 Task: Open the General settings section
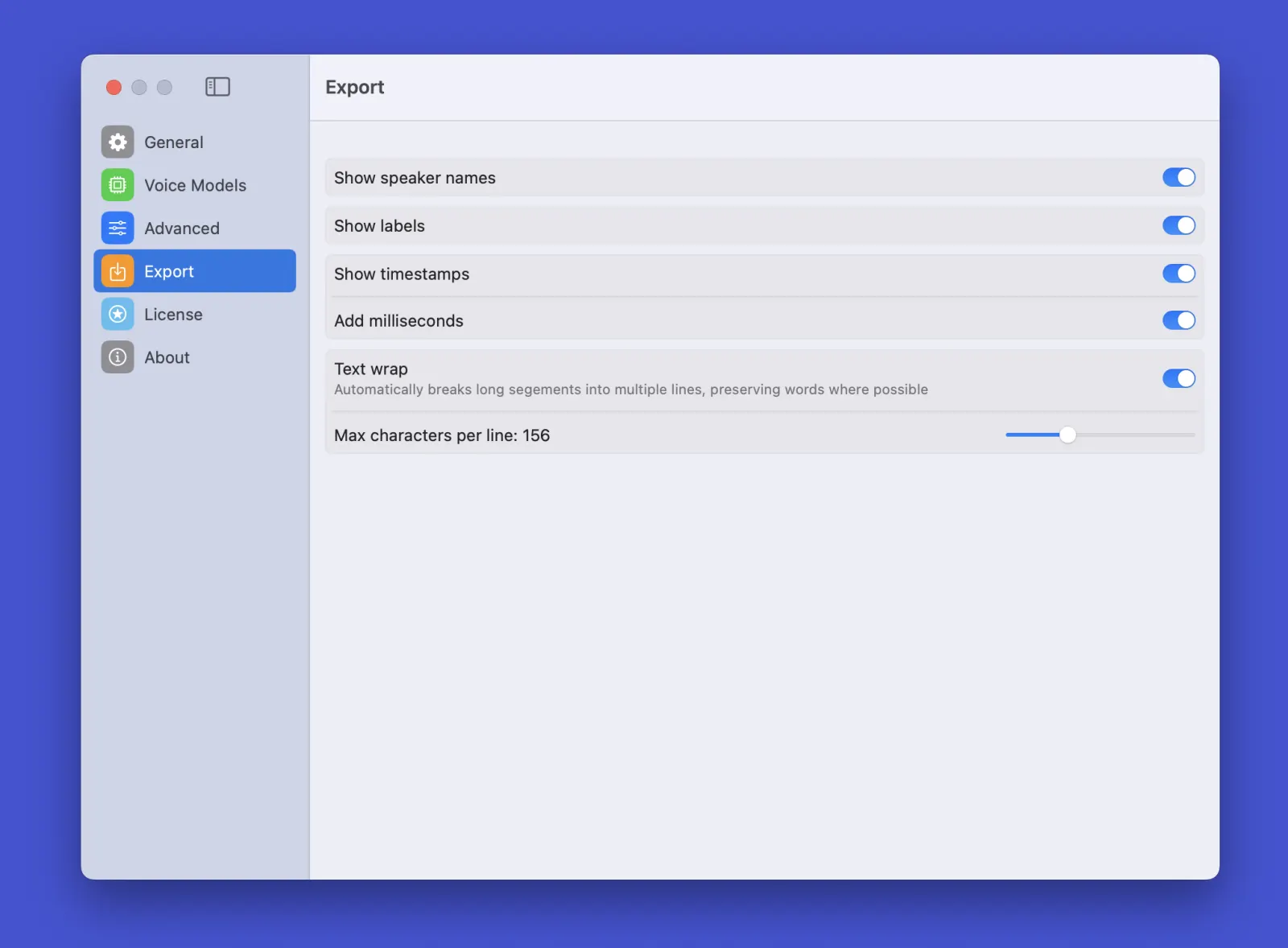(x=195, y=142)
